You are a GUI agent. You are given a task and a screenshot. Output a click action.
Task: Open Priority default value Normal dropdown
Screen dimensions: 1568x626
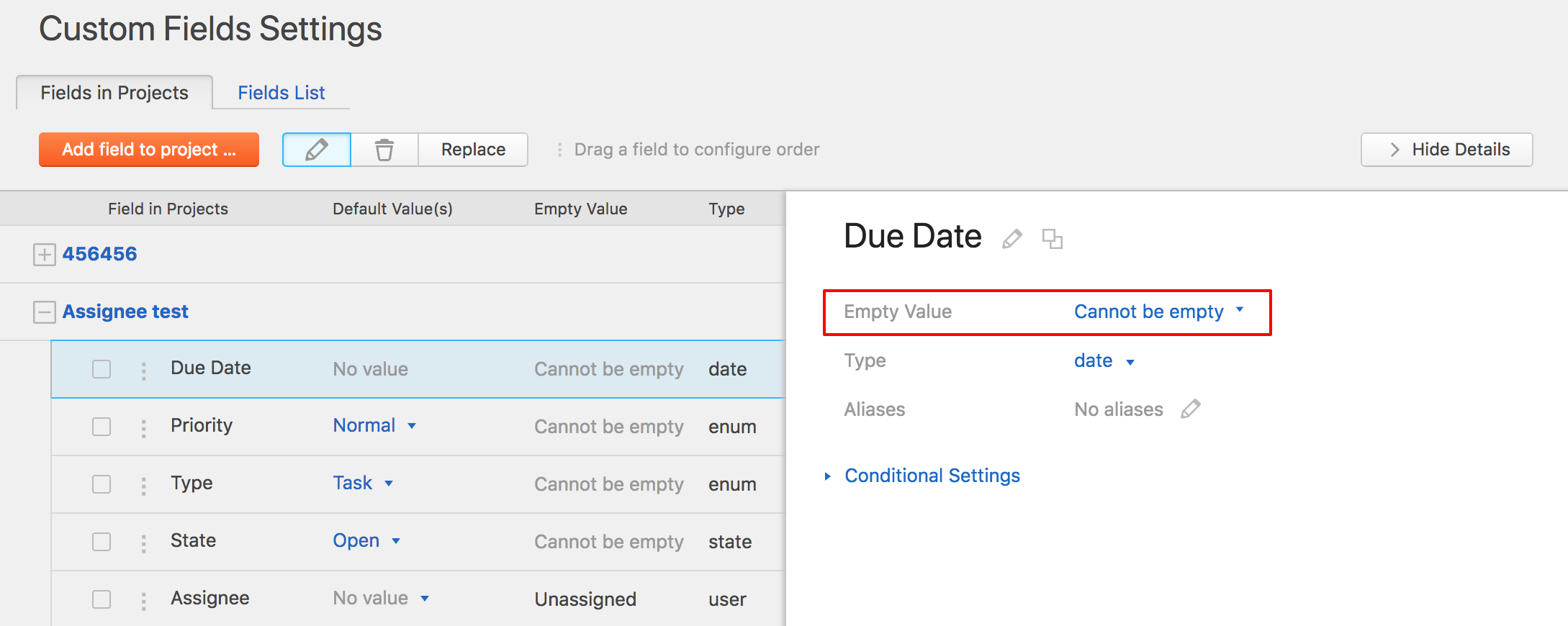pos(374,426)
